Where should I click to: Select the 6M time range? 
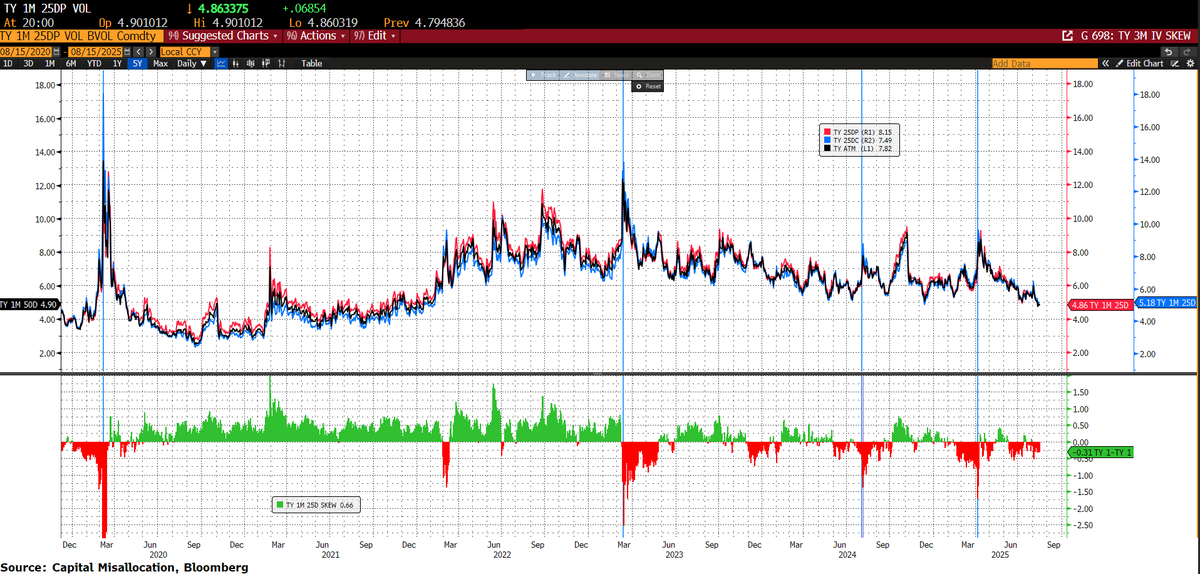(x=71, y=63)
